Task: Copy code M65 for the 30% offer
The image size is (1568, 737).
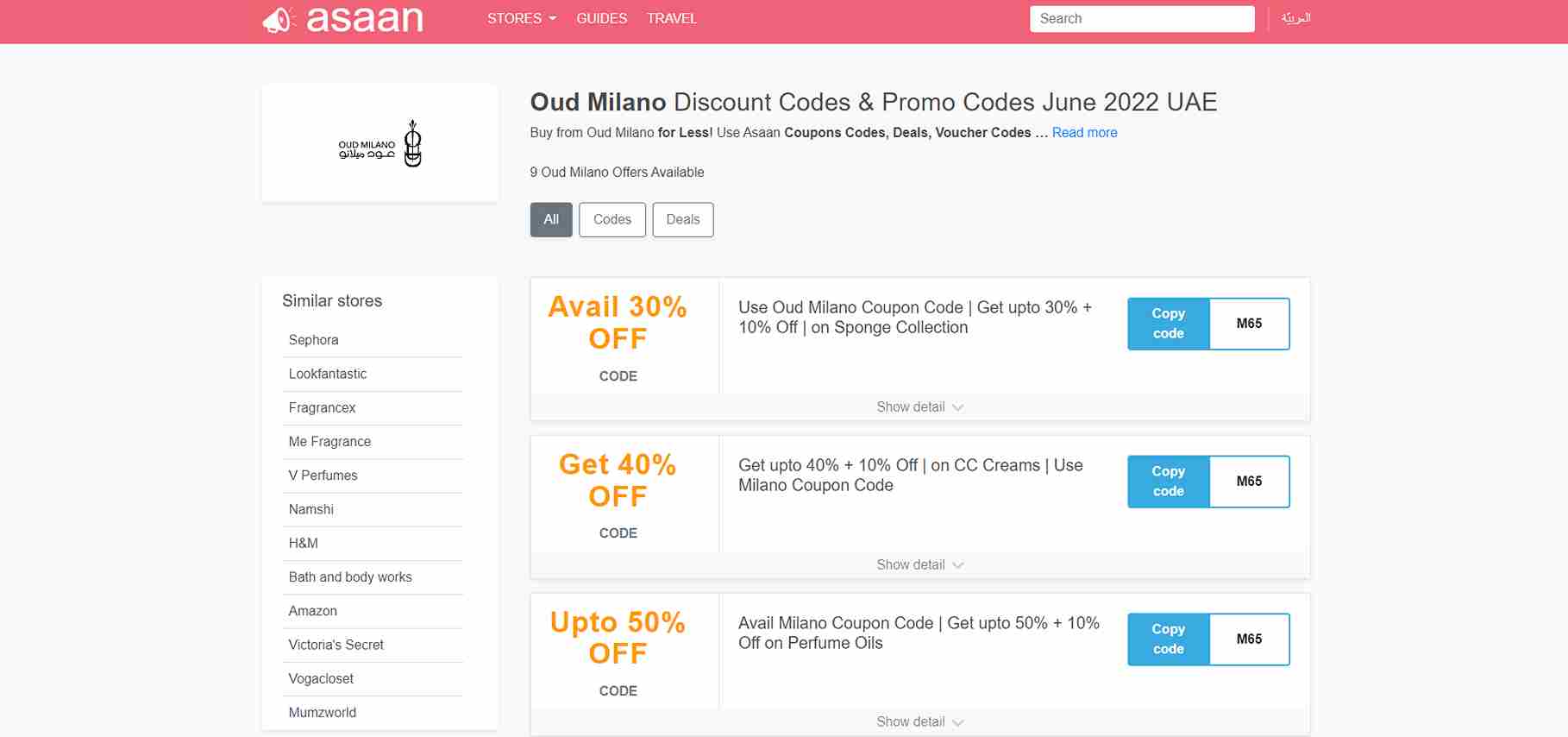Action: pos(1168,324)
